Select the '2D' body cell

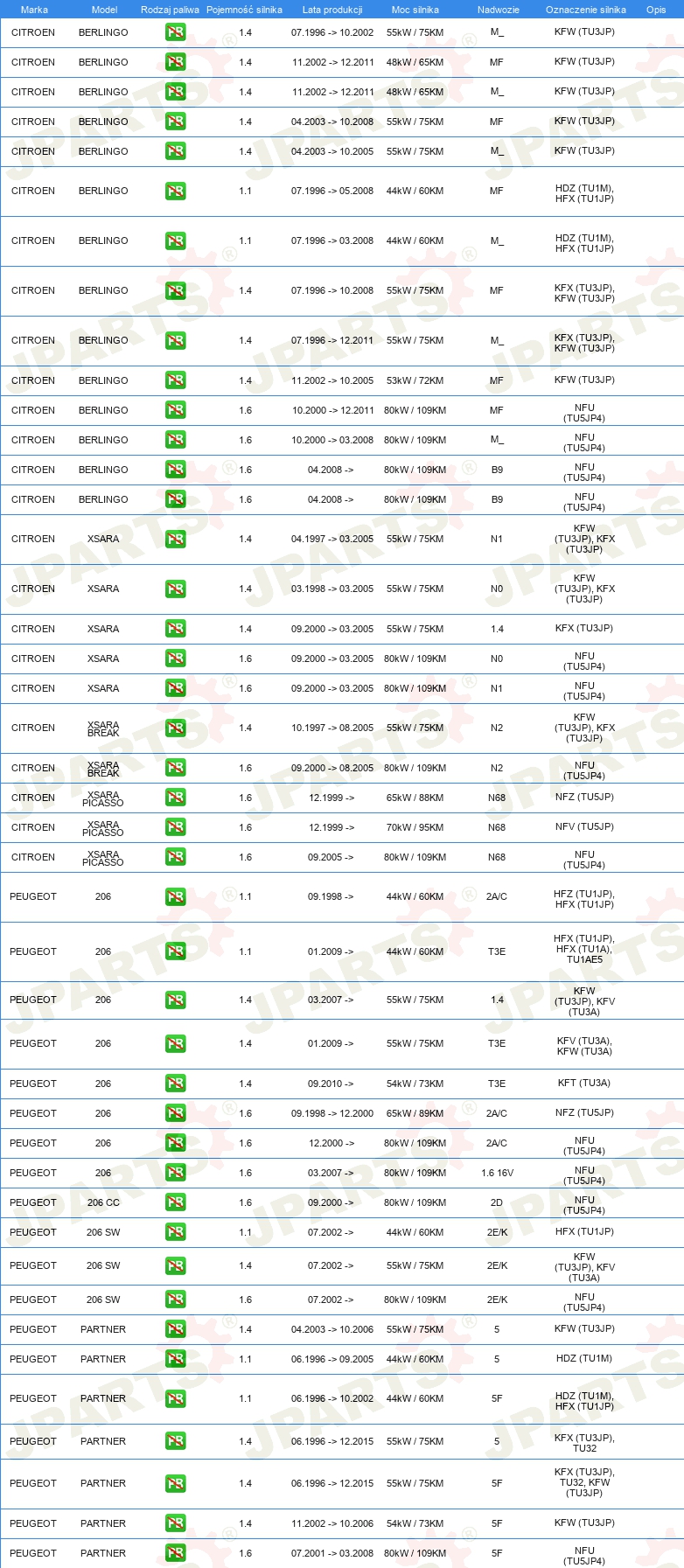point(497,1202)
